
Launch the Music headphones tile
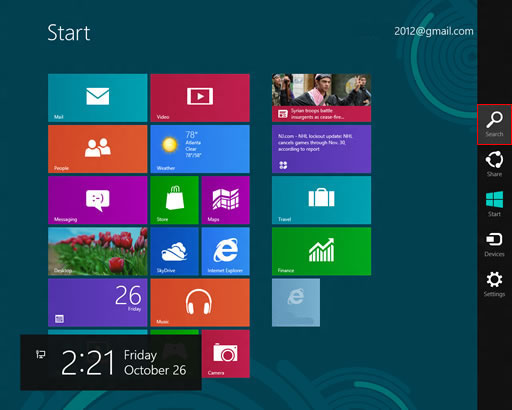(200, 303)
